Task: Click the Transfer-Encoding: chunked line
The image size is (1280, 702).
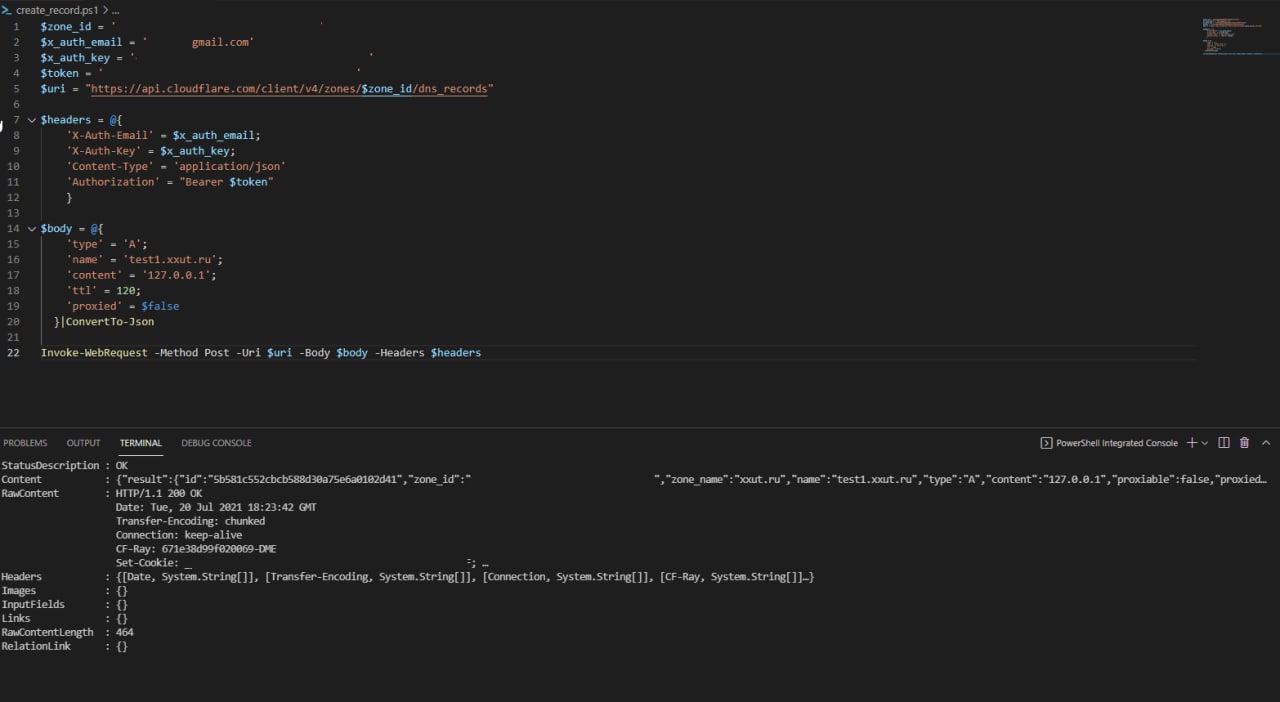Action: click(190, 521)
